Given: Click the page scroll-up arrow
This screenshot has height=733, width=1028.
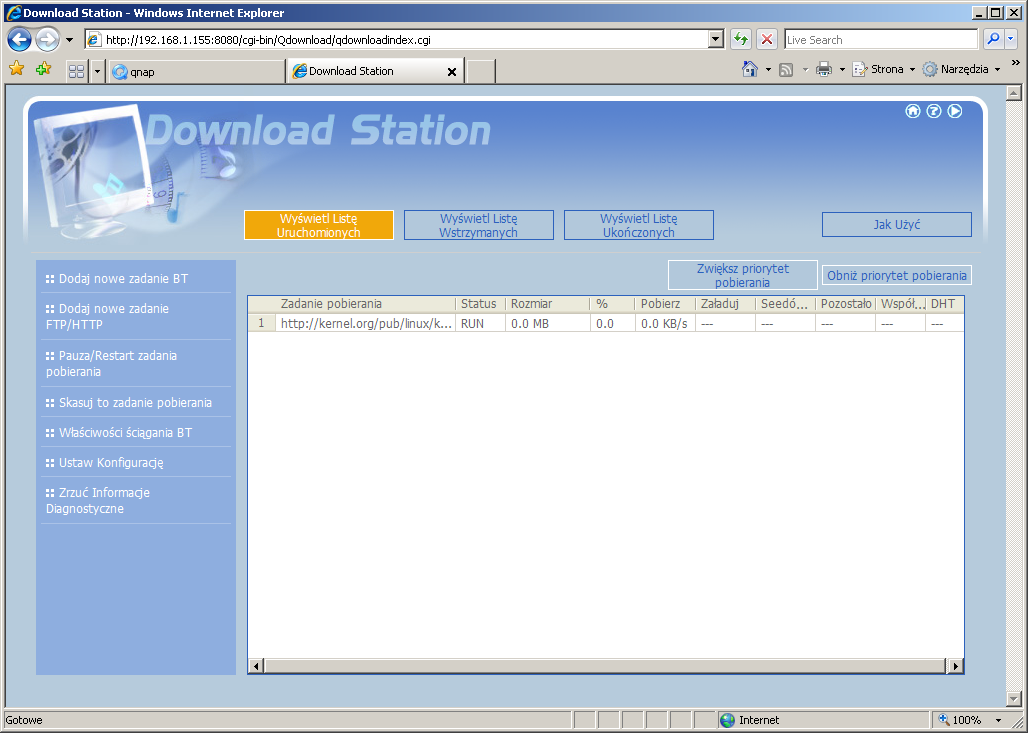Looking at the screenshot, I should [x=1014, y=93].
